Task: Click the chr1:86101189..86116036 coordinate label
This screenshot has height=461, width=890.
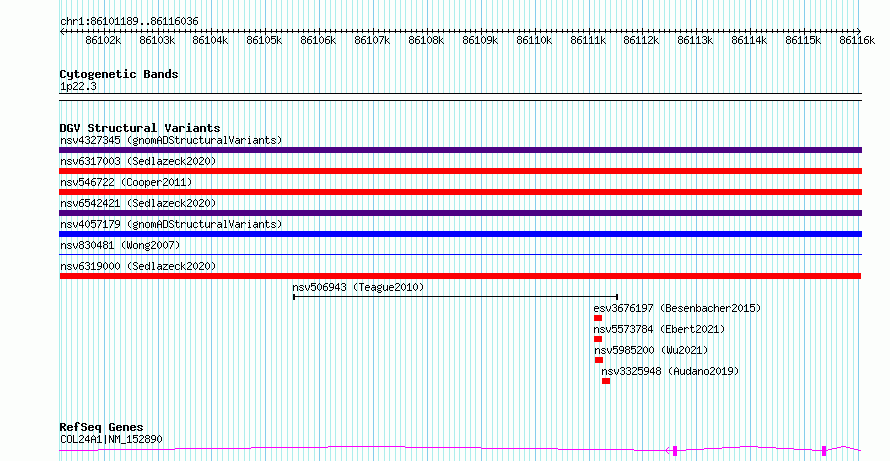Action: click(129, 22)
